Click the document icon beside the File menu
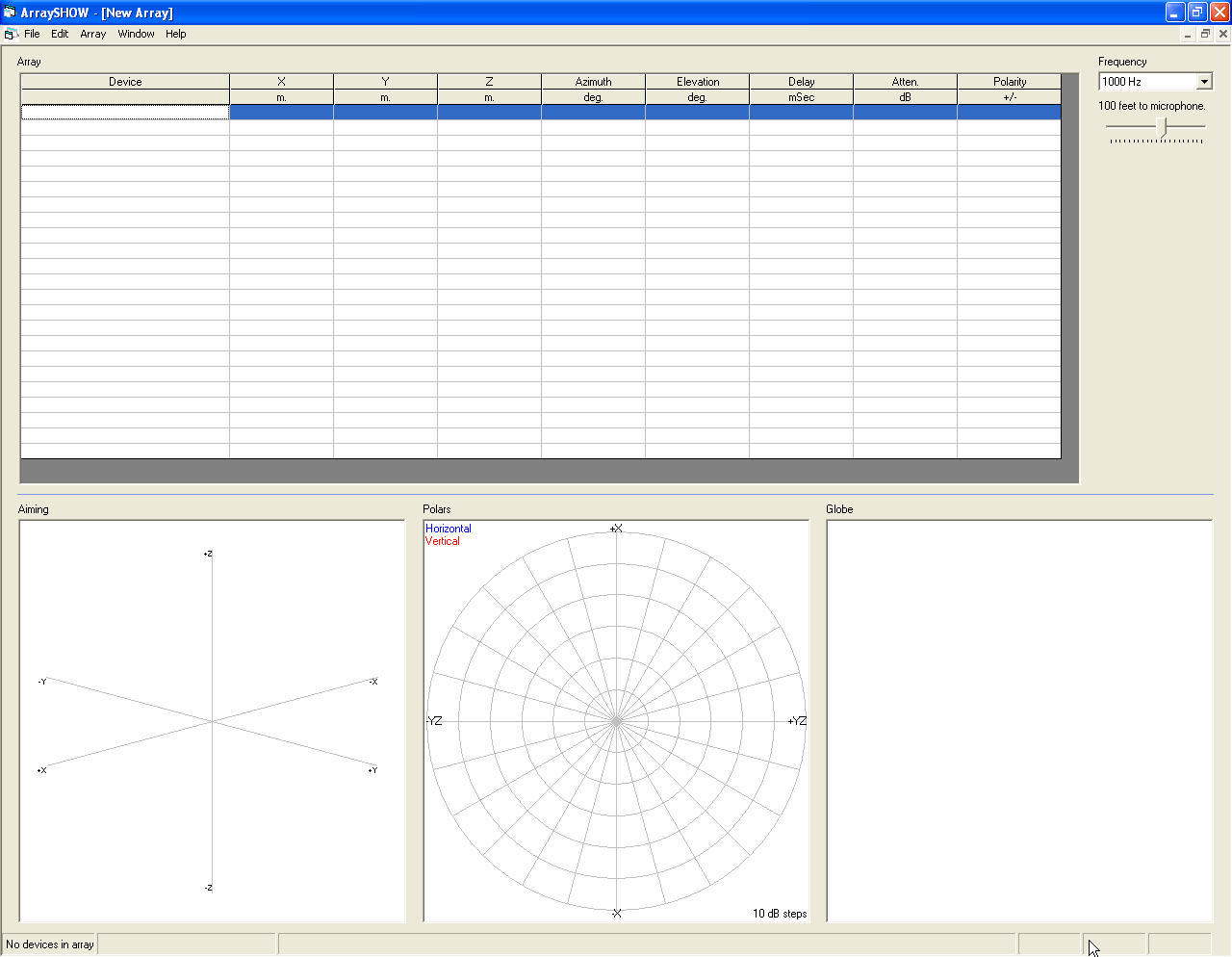 [12, 34]
